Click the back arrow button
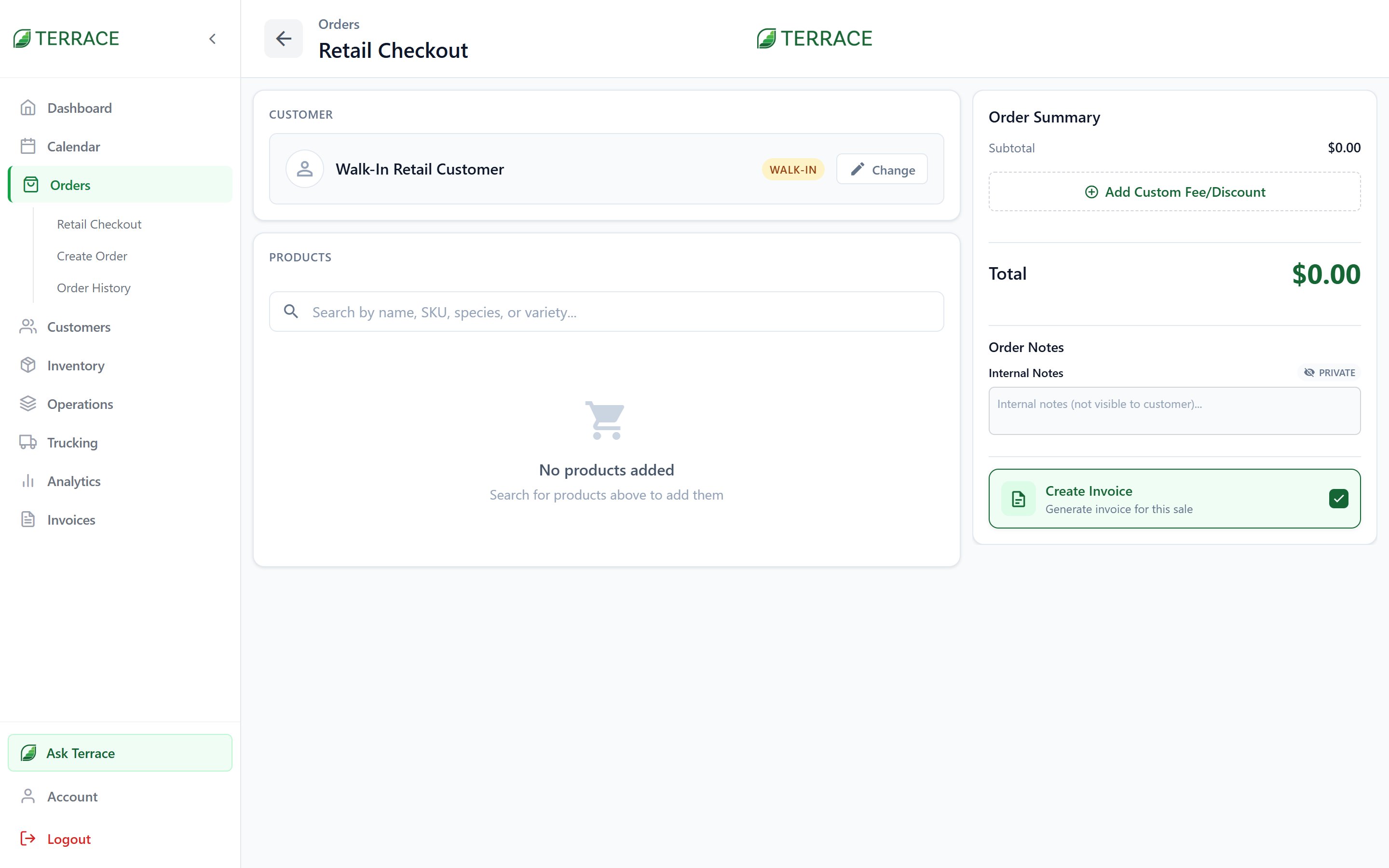 point(284,39)
